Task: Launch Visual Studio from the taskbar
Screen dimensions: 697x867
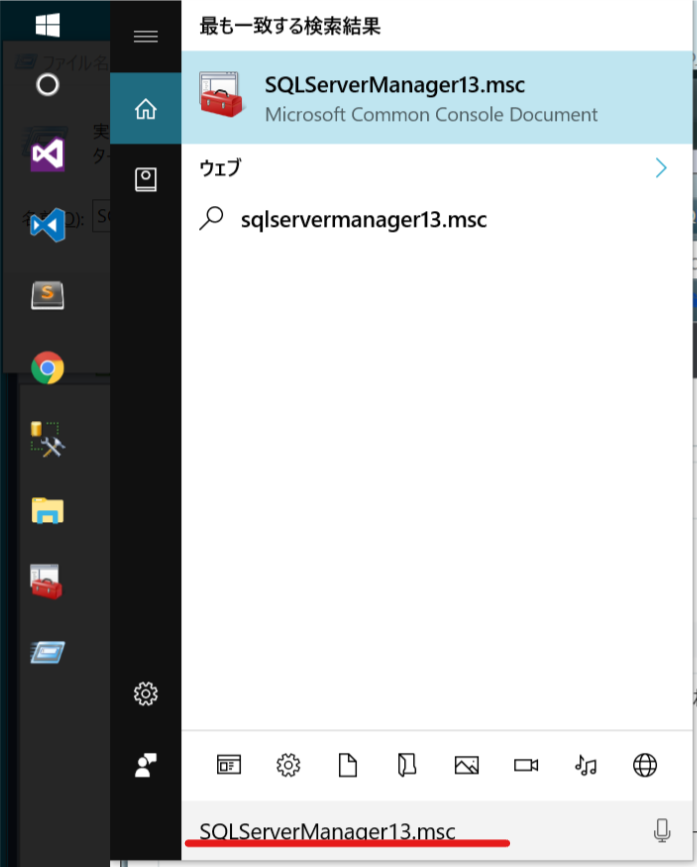Action: tap(48, 154)
